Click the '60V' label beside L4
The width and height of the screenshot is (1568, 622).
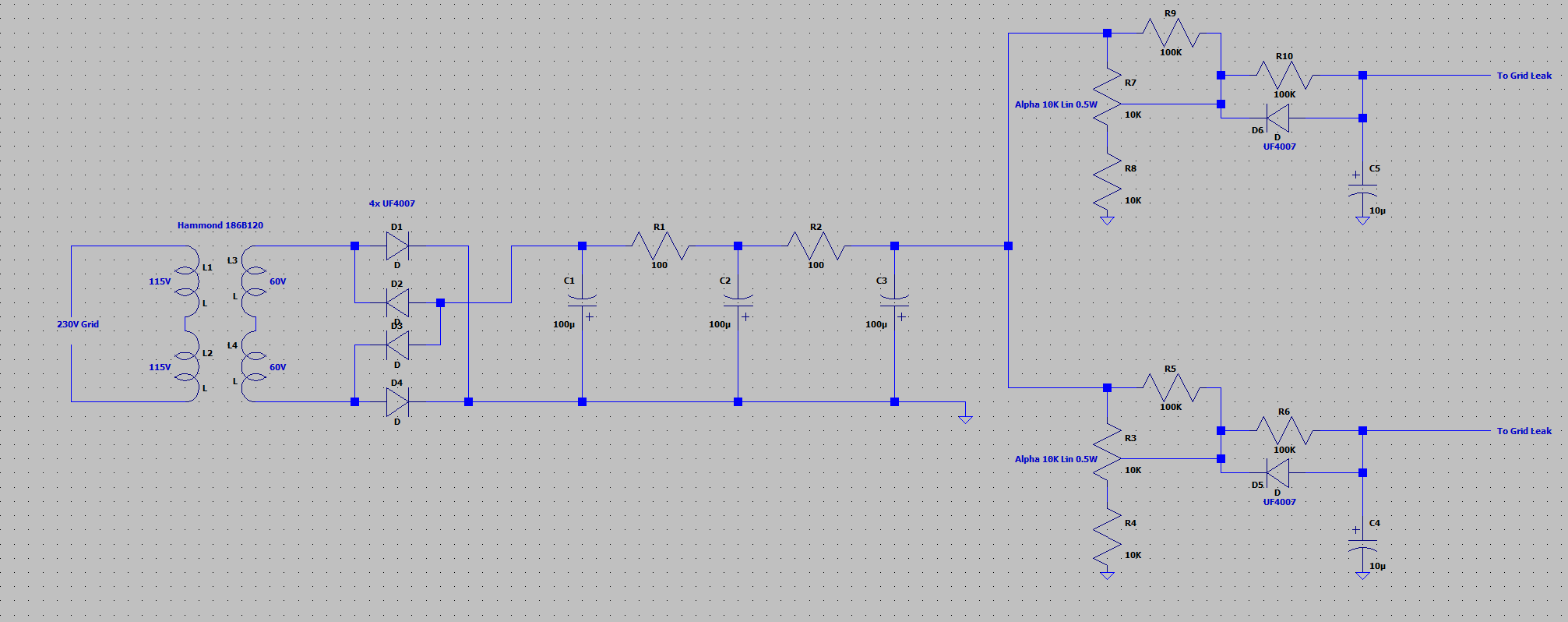[278, 367]
